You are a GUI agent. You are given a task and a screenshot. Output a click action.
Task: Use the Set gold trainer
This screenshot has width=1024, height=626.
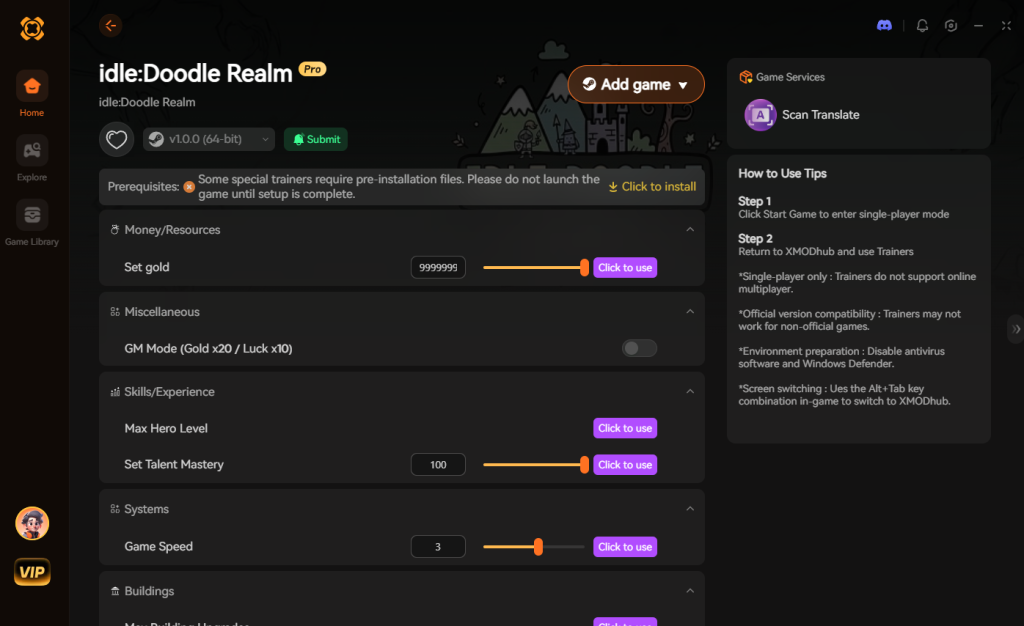624,268
